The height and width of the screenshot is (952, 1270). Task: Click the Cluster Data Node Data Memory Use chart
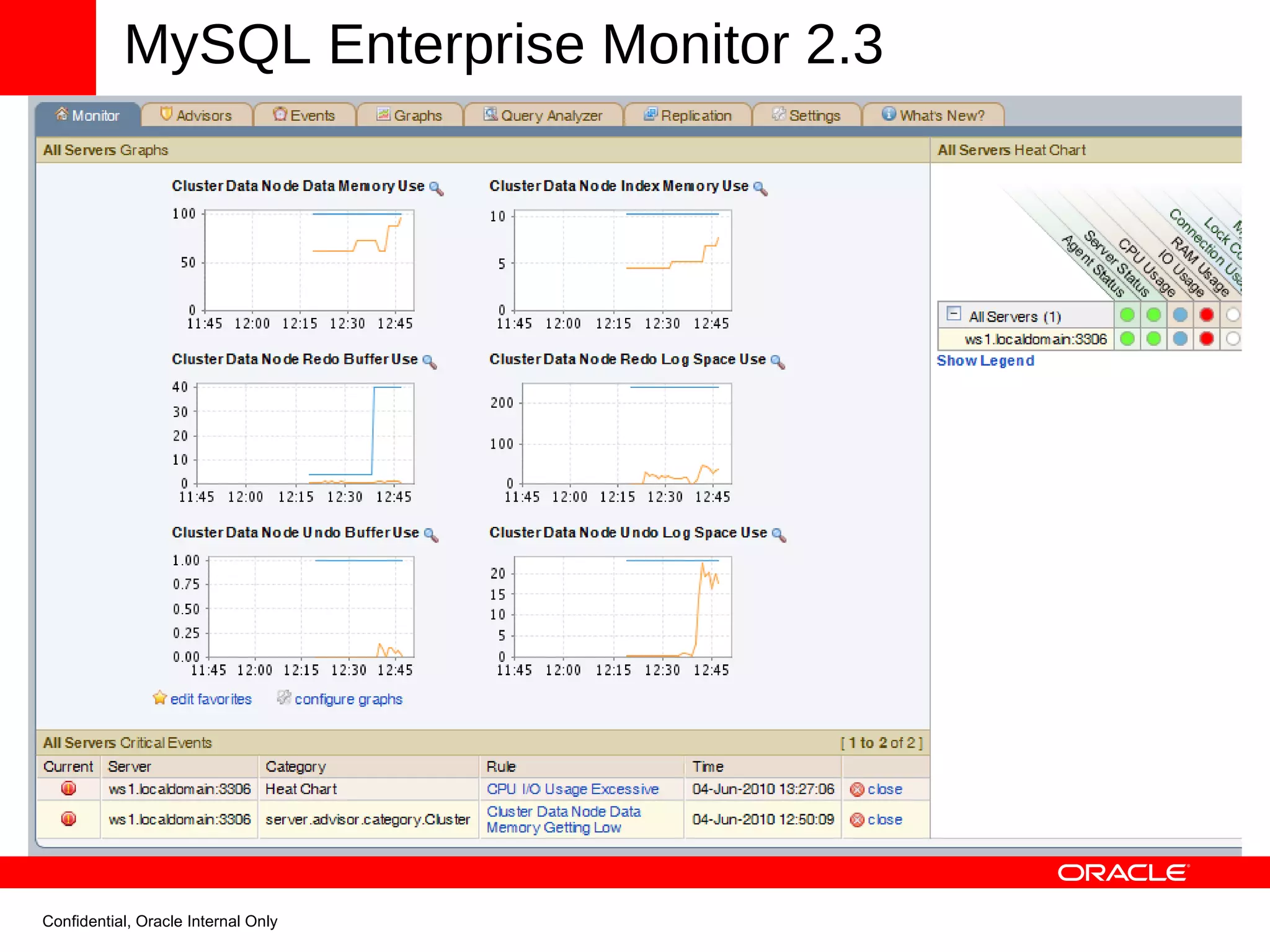pos(309,260)
